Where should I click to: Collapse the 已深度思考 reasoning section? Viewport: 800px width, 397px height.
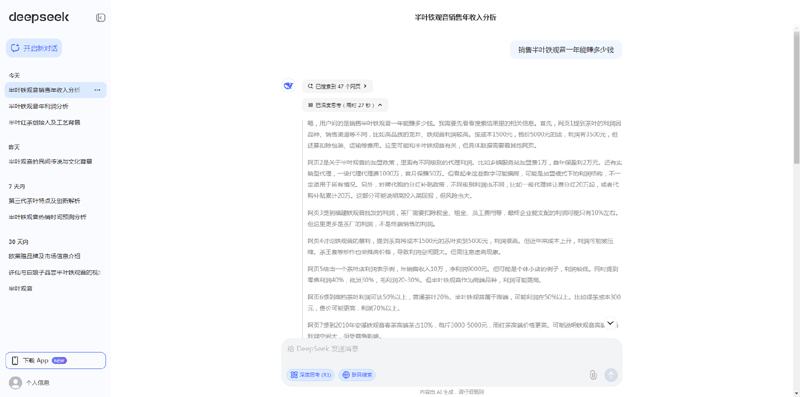(345, 105)
